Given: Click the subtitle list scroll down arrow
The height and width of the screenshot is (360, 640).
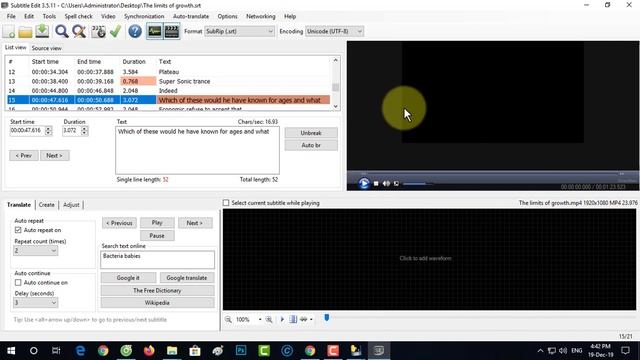Looking at the screenshot, I should click(336, 107).
